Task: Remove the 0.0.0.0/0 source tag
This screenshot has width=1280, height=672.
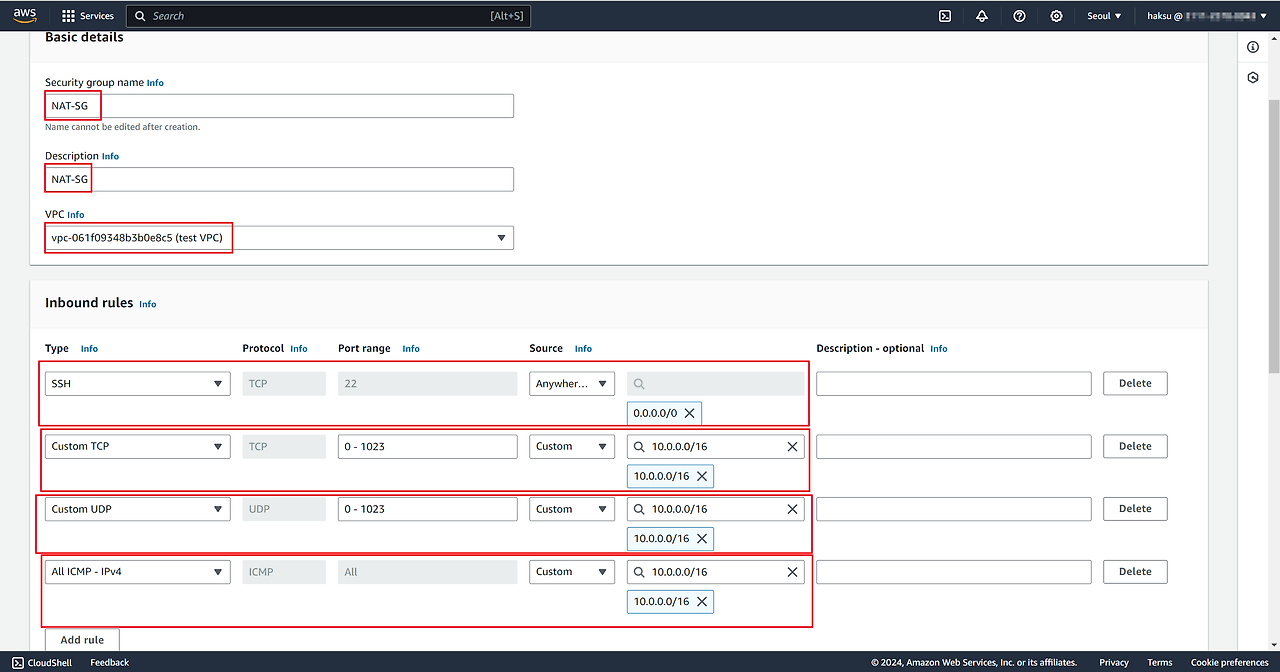Action: coord(689,413)
